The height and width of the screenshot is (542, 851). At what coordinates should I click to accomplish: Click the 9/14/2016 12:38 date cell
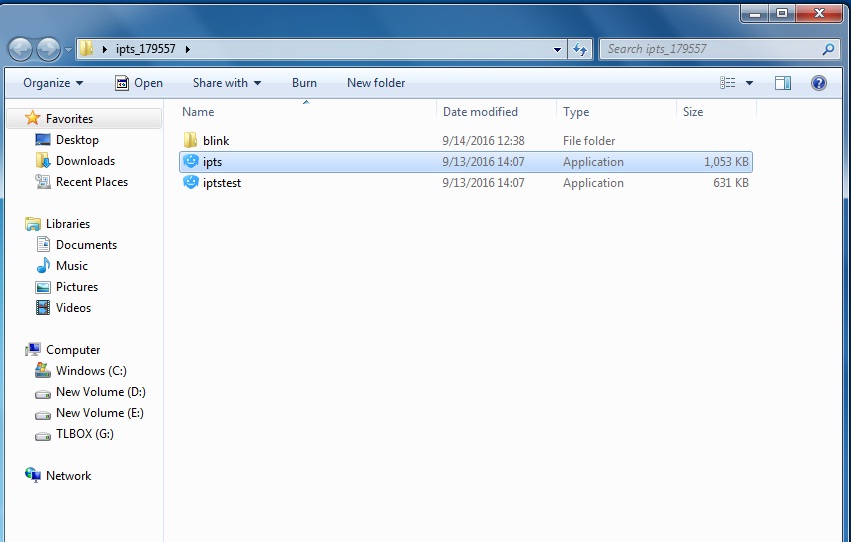[x=483, y=141]
